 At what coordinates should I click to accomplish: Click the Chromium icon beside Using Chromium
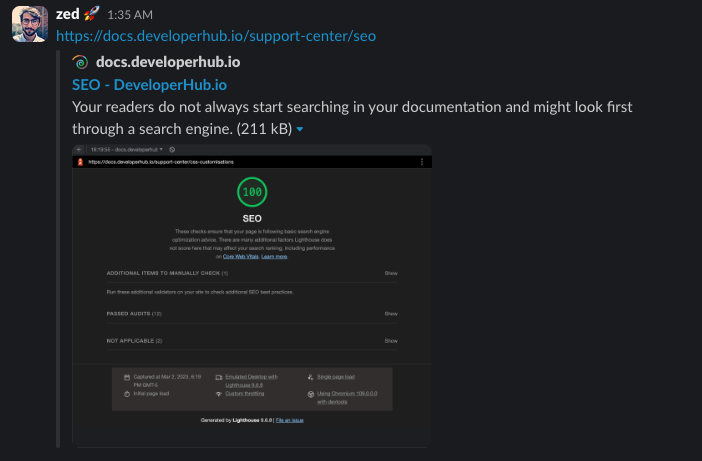(x=311, y=394)
